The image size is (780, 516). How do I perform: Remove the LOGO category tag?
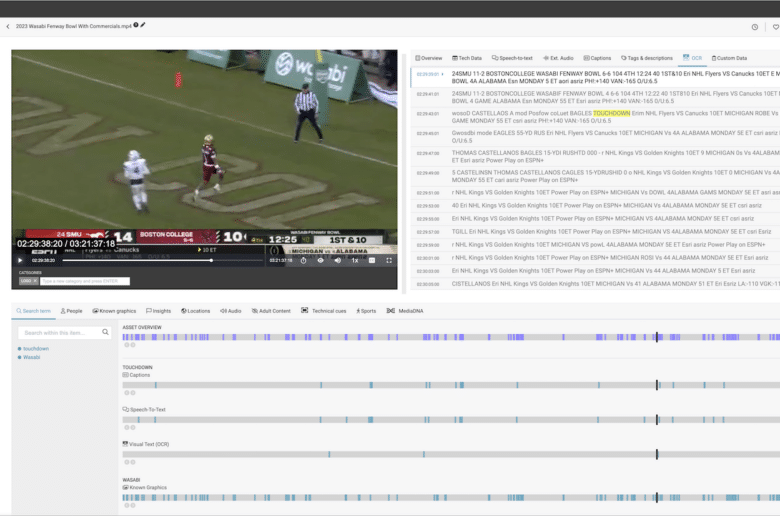point(35,281)
